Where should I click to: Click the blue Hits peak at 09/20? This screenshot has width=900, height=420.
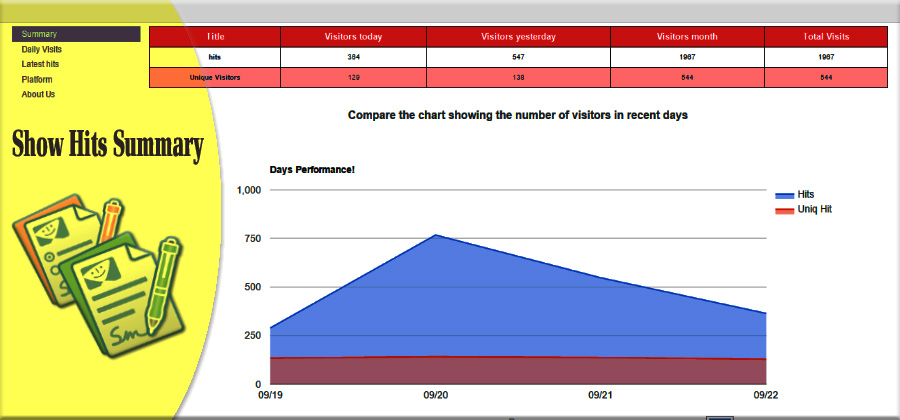[435, 235]
